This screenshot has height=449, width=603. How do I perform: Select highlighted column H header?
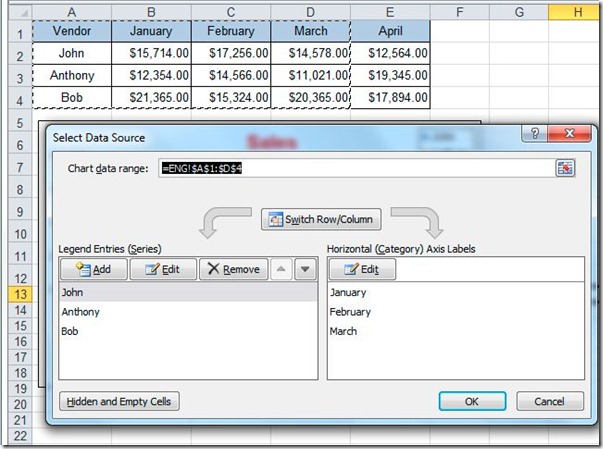576,12
